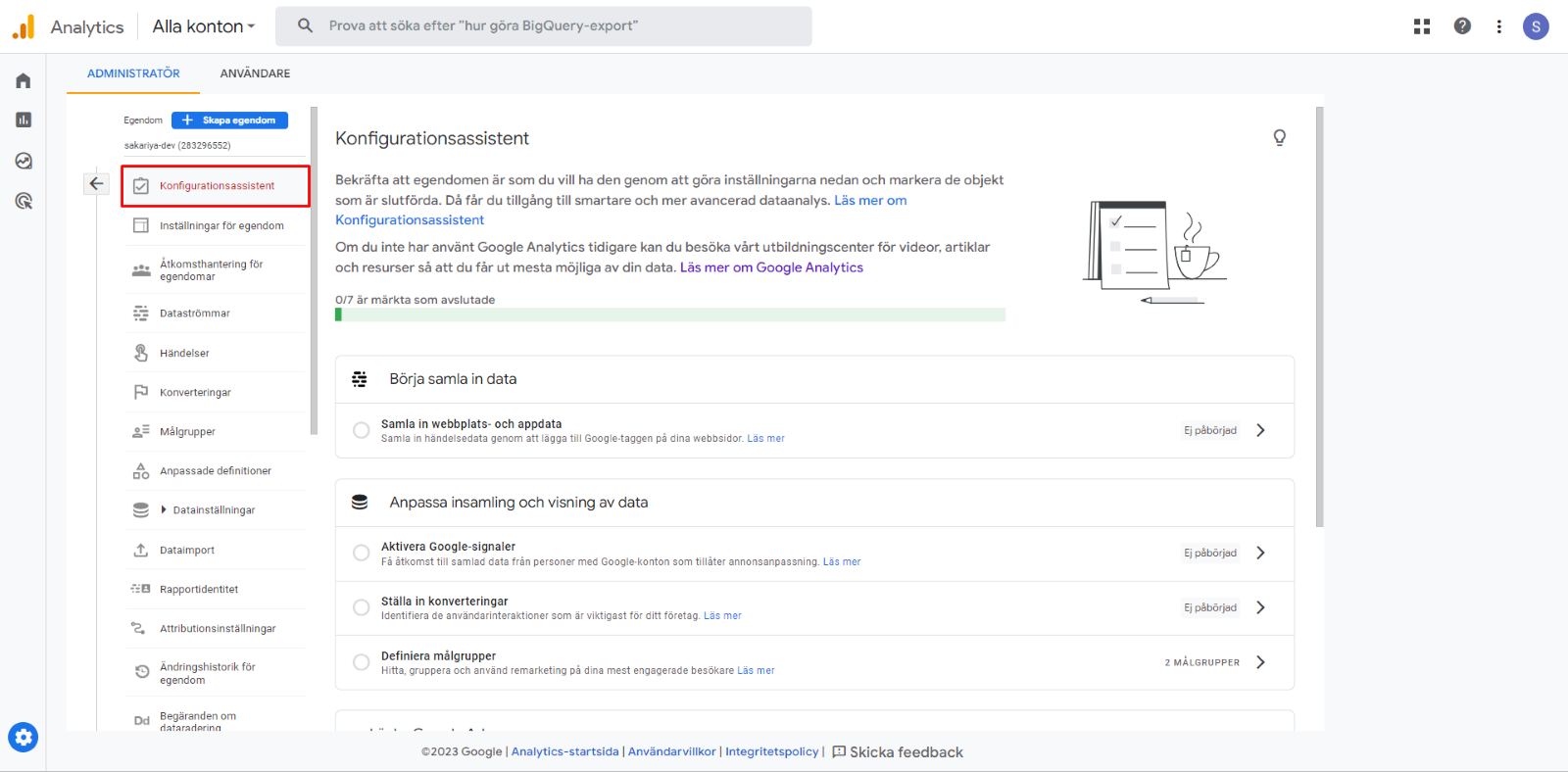Switch to the ADMINISTRATÖR tab

point(133,73)
